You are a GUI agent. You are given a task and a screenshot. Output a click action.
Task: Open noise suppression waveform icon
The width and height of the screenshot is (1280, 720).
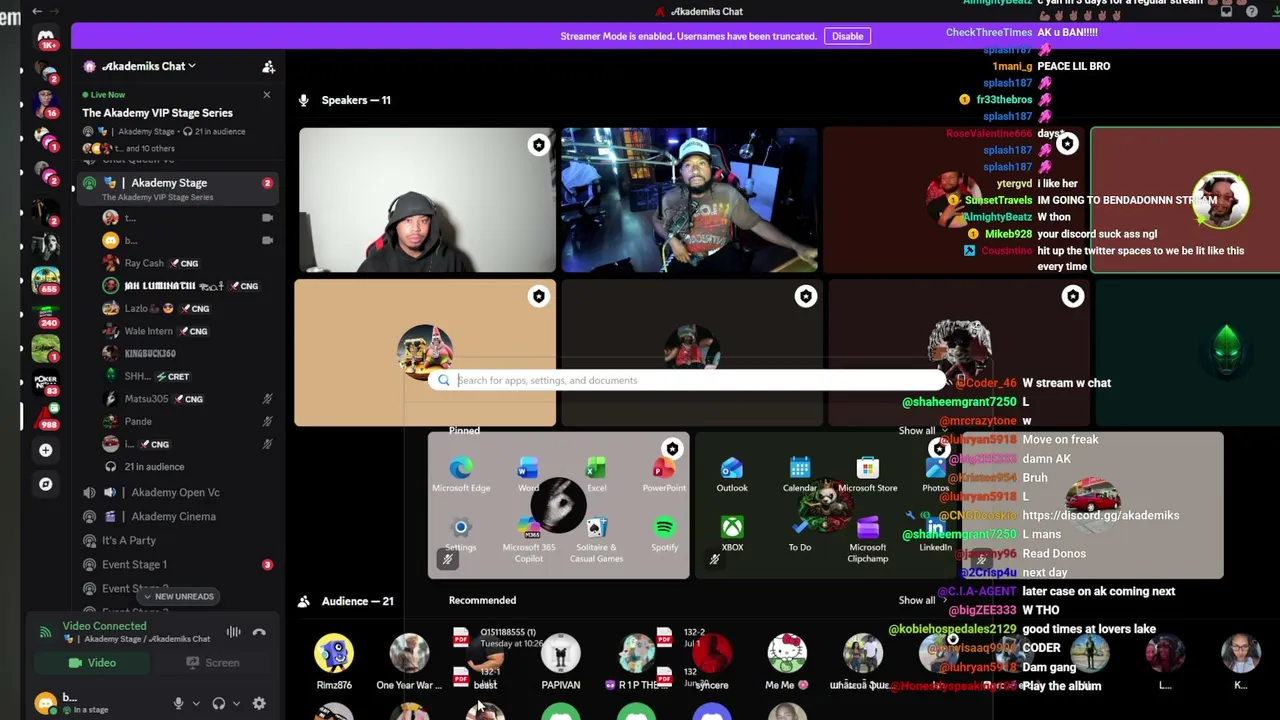(x=233, y=632)
